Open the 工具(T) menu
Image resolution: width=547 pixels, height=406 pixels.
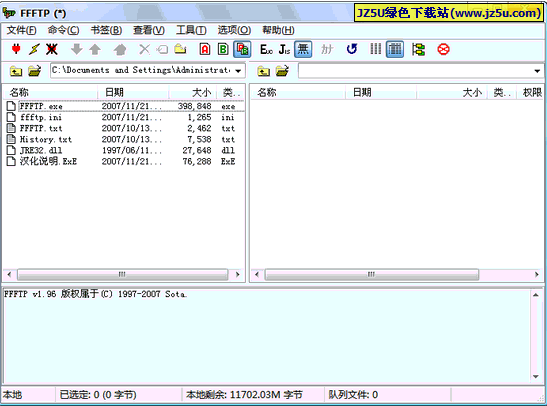(x=191, y=30)
